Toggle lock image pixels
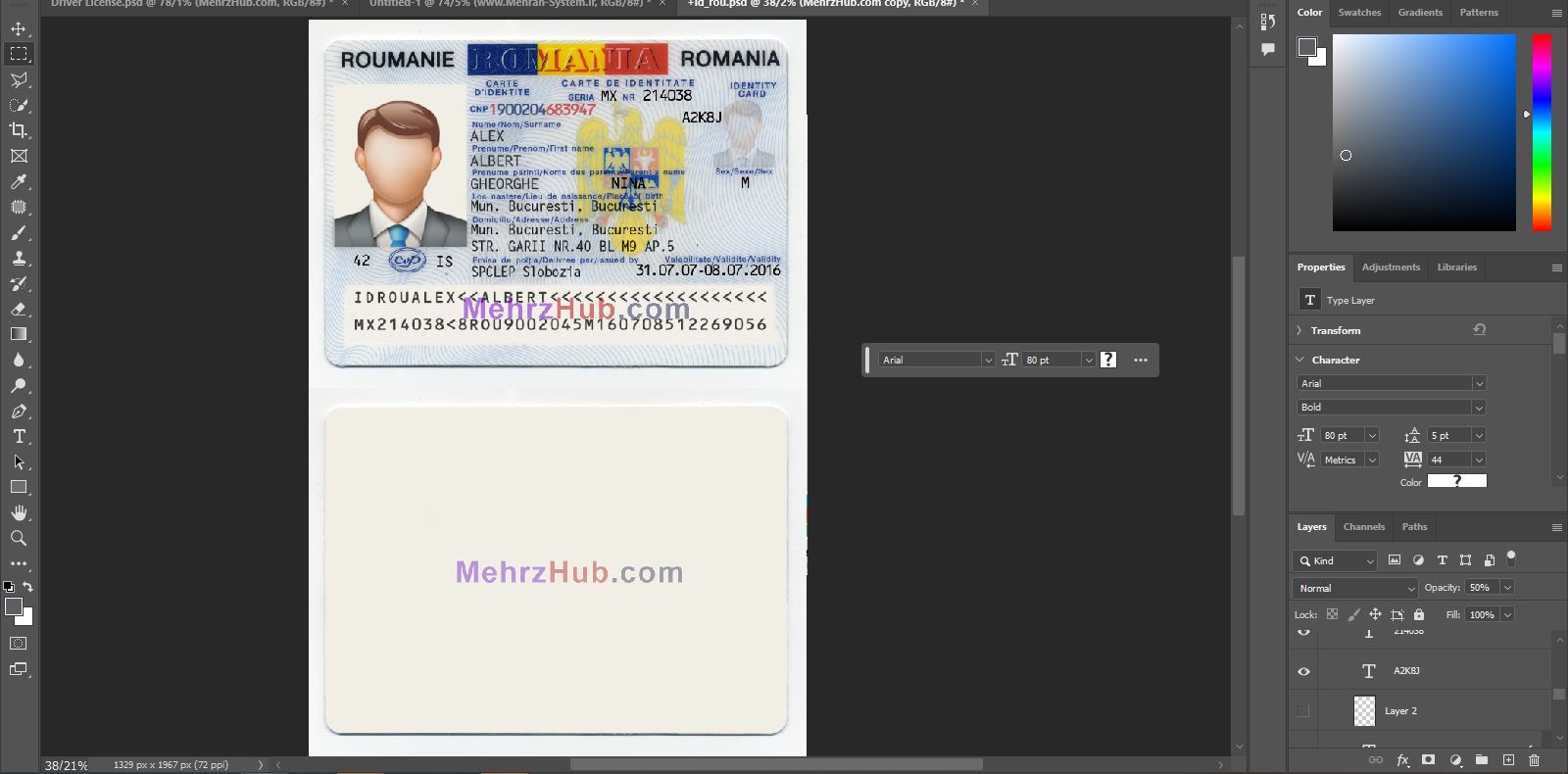The height and width of the screenshot is (774, 1568). pyautogui.click(x=1353, y=614)
